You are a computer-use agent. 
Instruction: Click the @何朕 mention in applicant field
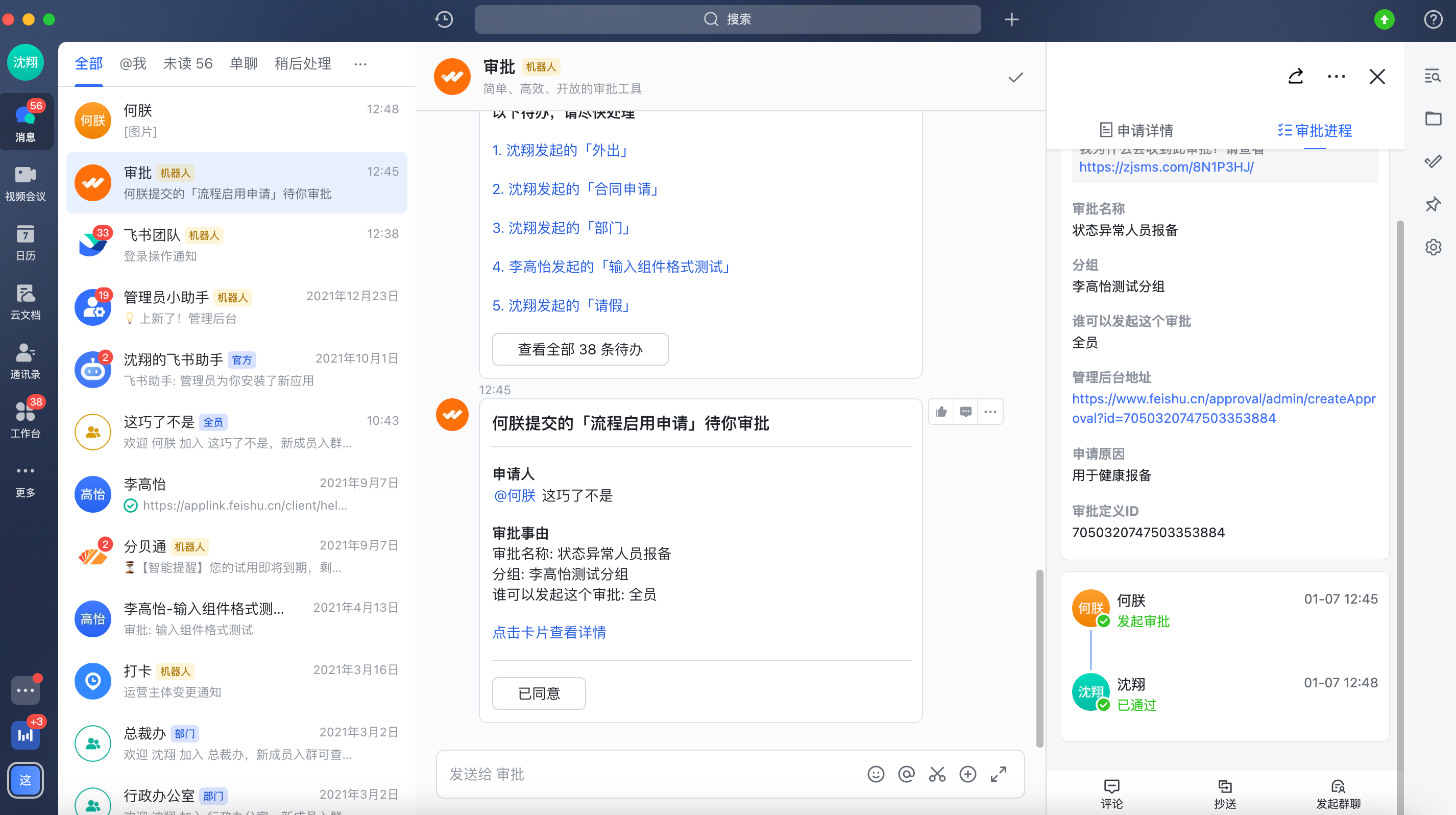(515, 495)
